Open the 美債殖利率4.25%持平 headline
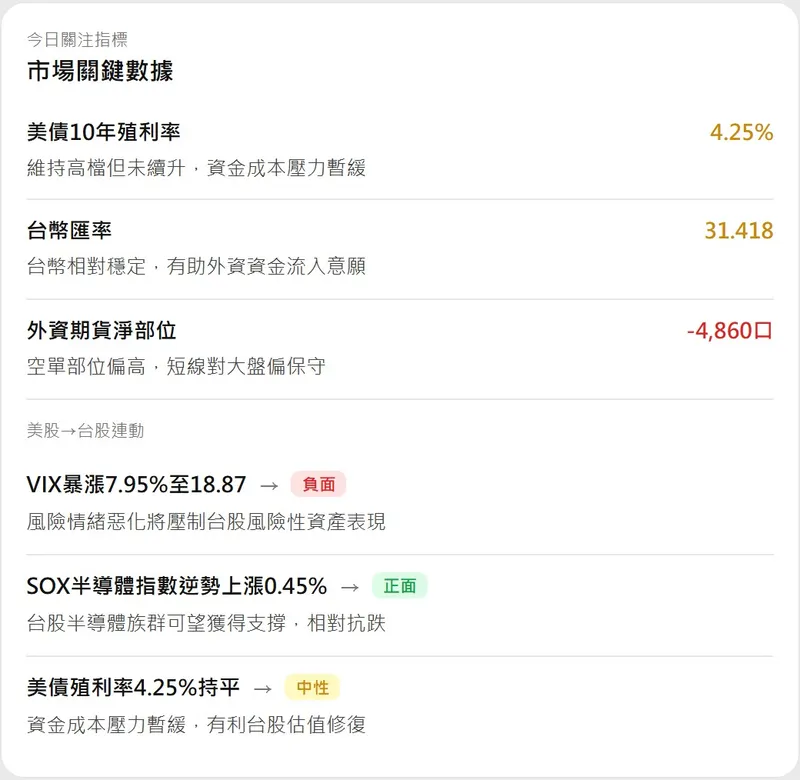Viewport: 800px width, 780px height. pos(133,688)
